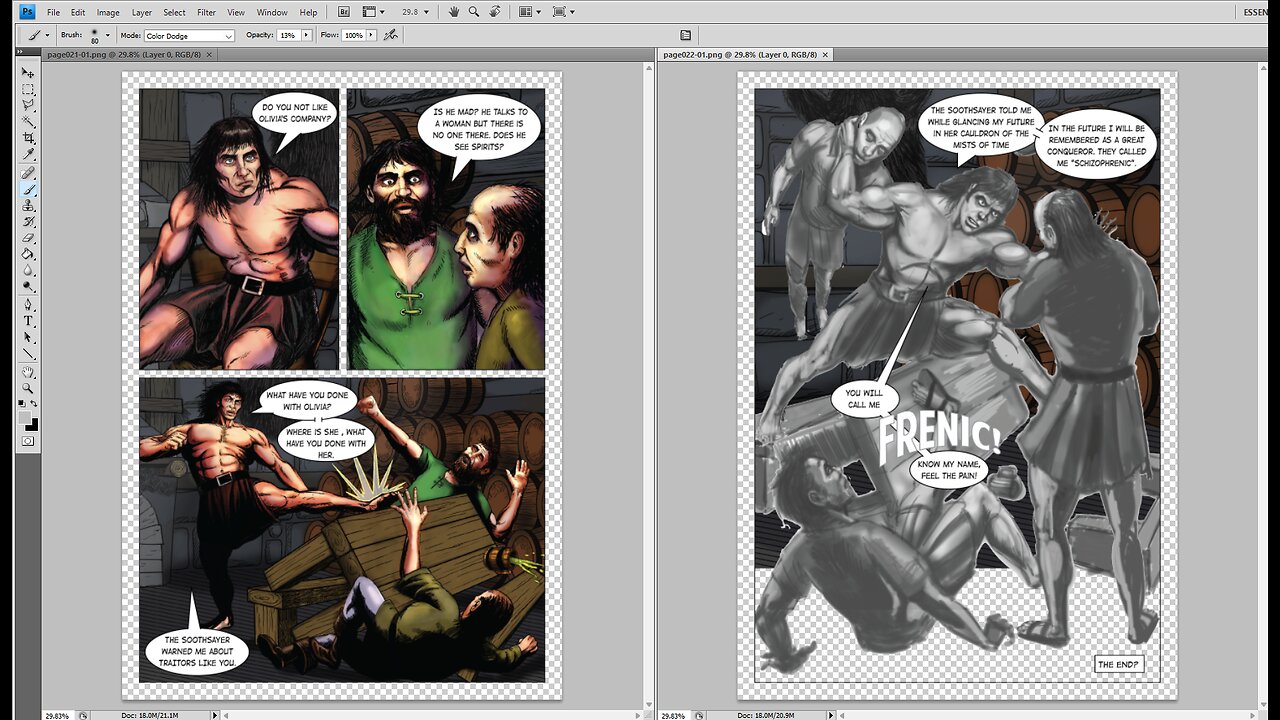
Task: Select the Hand tool in toolbox
Action: coord(28,373)
